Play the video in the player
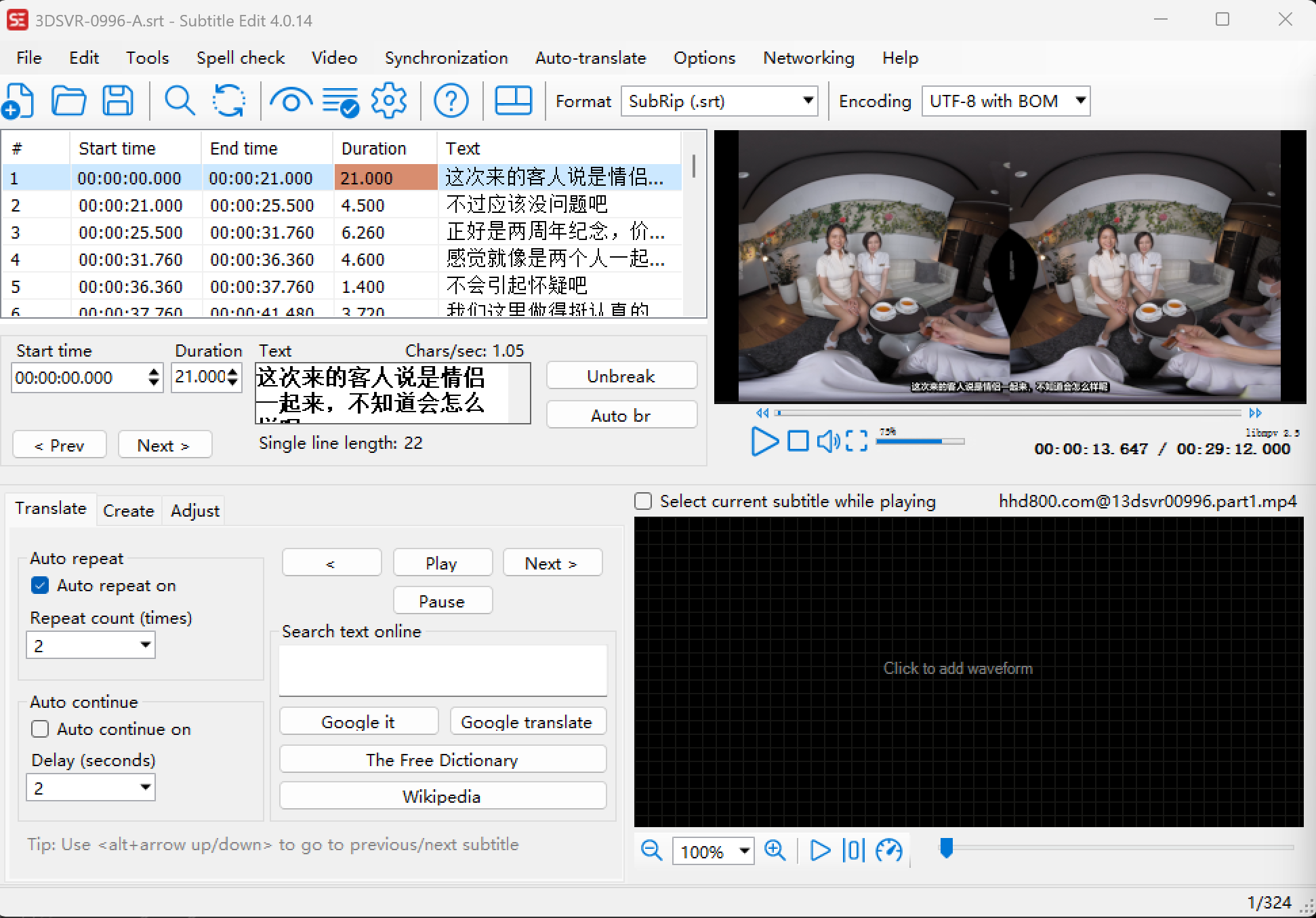1316x918 pixels. [764, 441]
